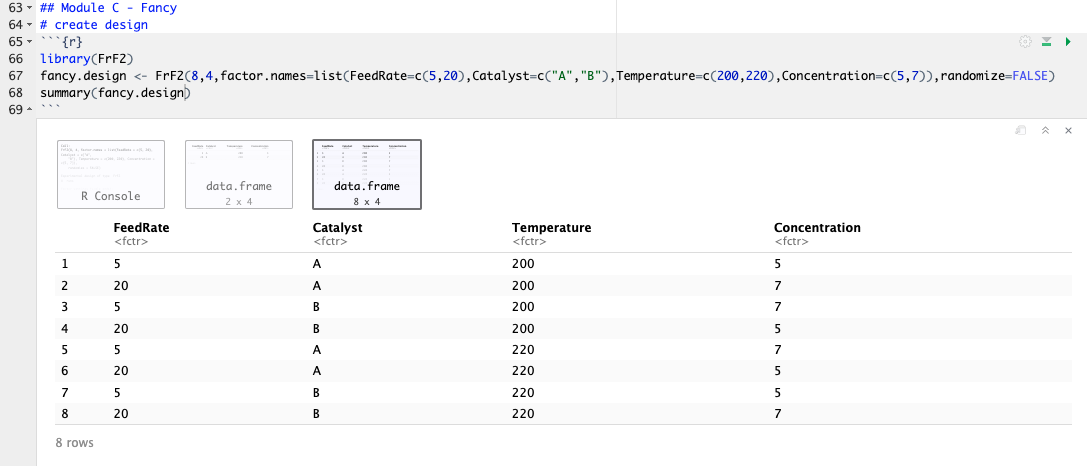Click the Concentration column header
This screenshot has height=466, width=1087.
click(816, 228)
